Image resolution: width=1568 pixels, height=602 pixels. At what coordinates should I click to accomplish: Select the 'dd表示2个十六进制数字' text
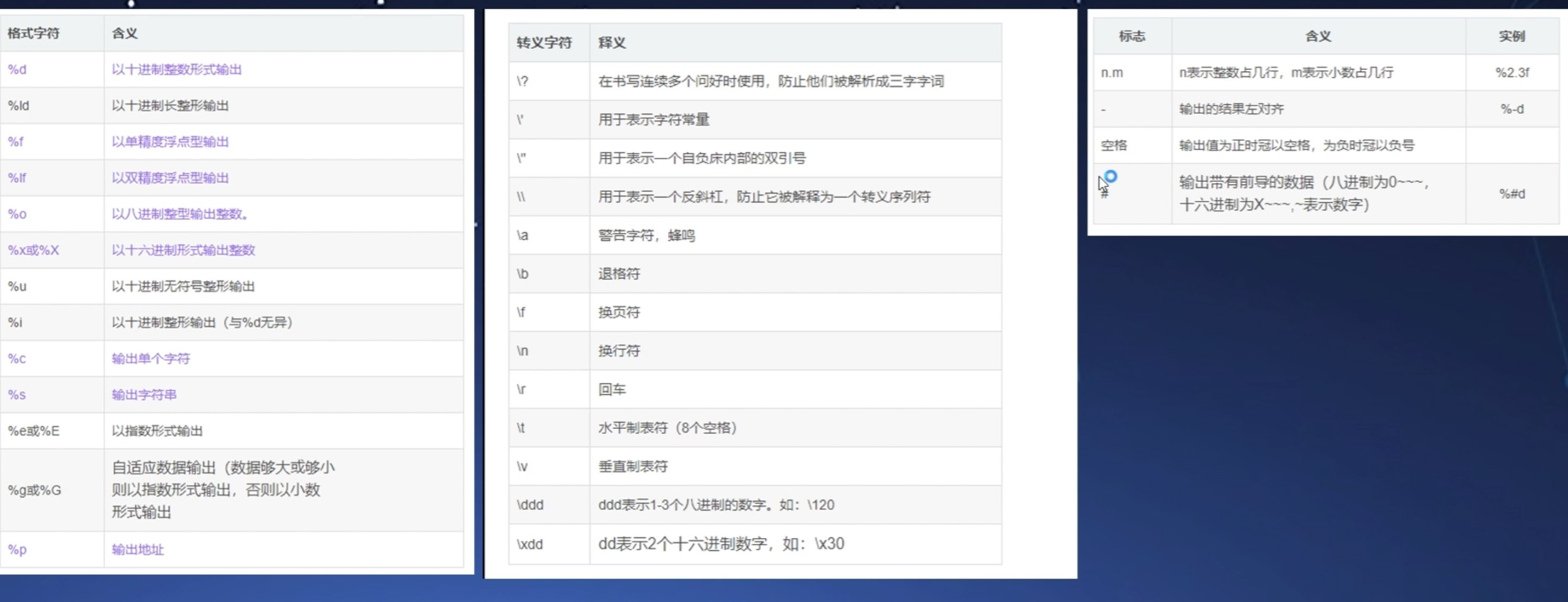(x=683, y=544)
